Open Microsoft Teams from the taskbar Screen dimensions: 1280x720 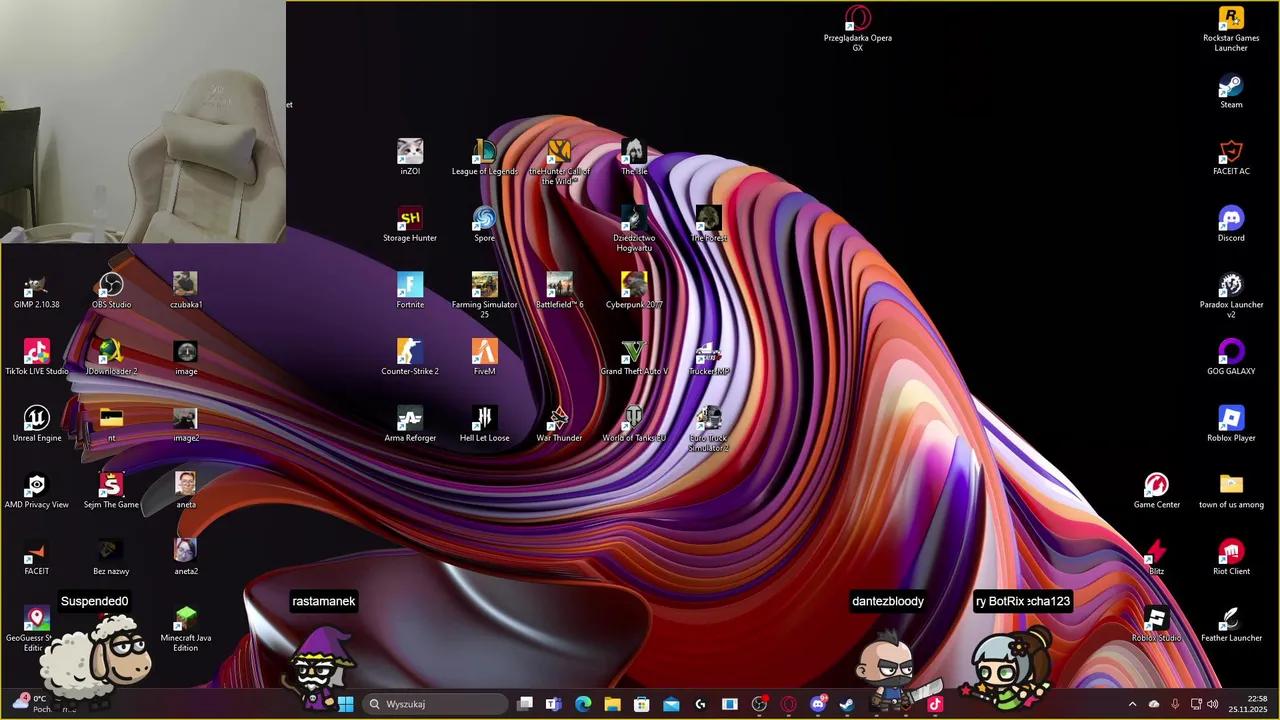click(554, 704)
